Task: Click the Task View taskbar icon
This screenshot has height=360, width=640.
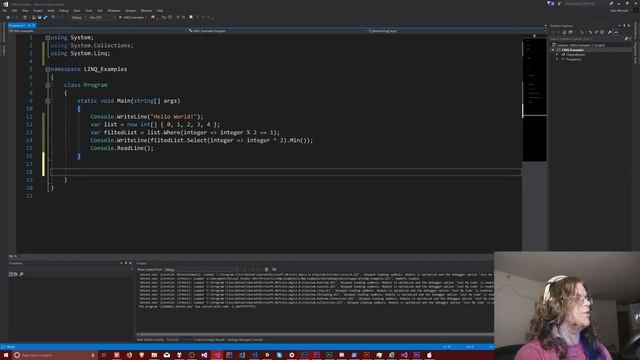Action: pos(104,355)
